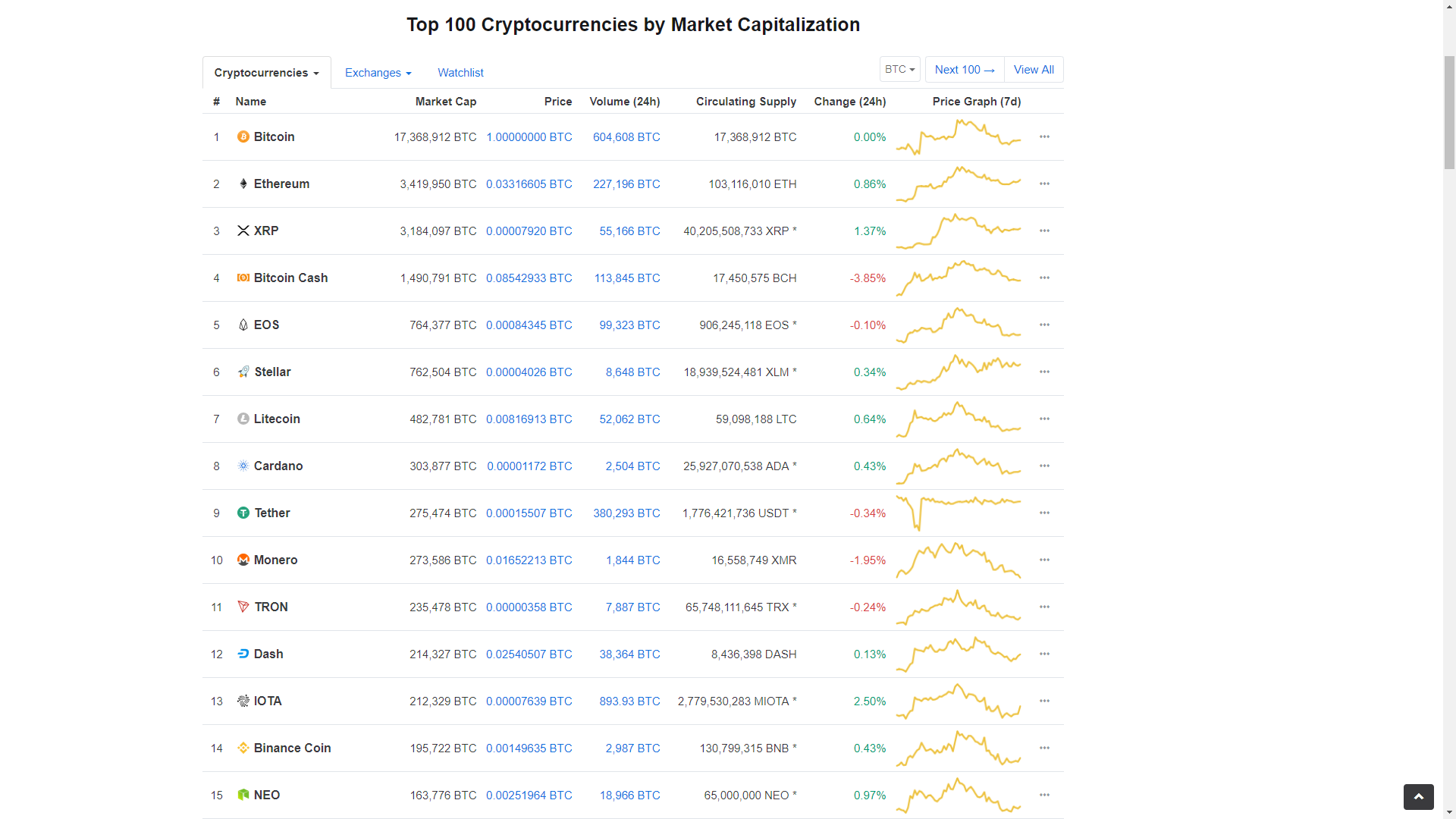
Task: Open the more-options dots for XRP row
Action: coord(1044,231)
